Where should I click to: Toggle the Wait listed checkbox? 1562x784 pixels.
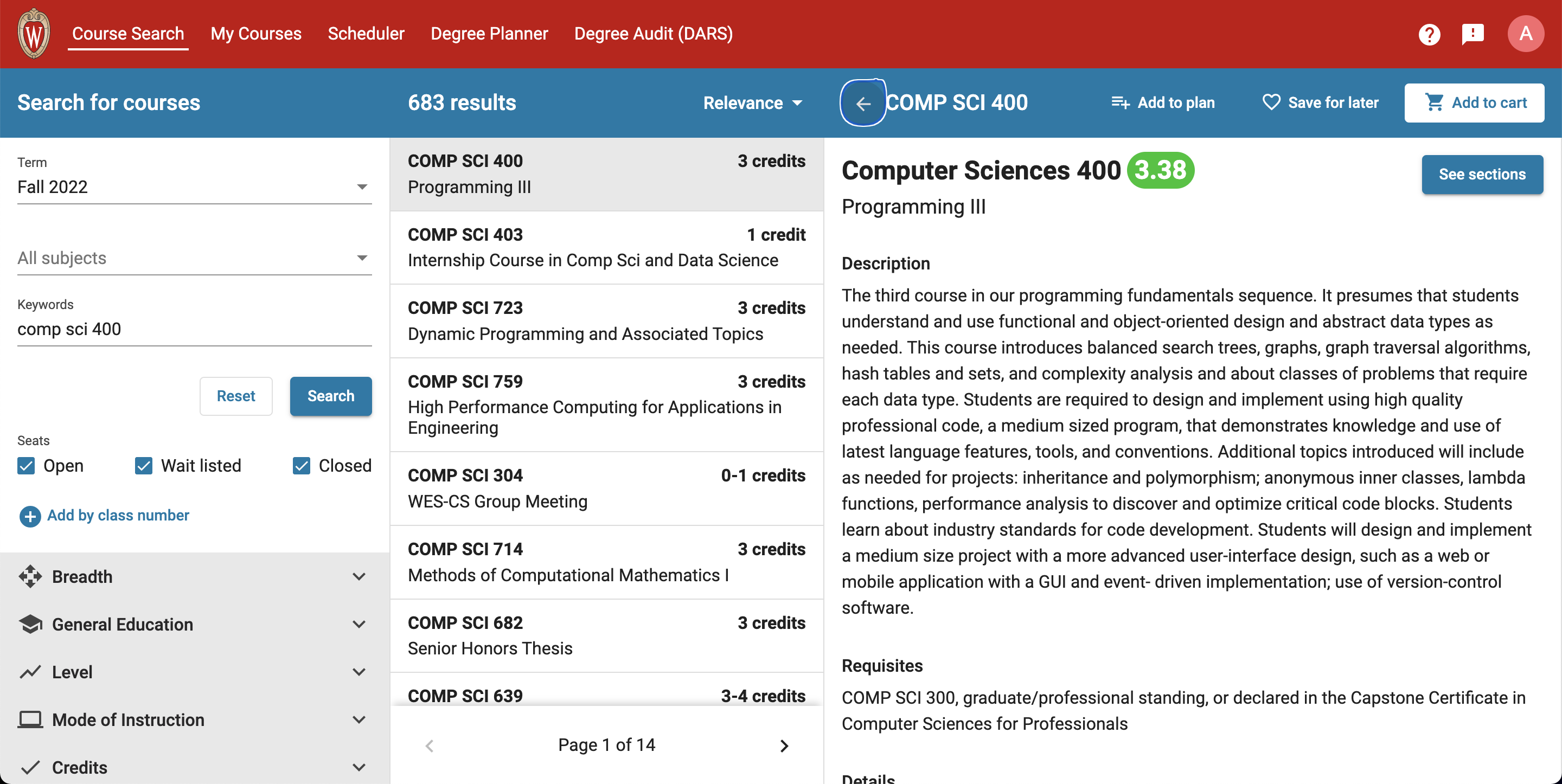pos(144,466)
